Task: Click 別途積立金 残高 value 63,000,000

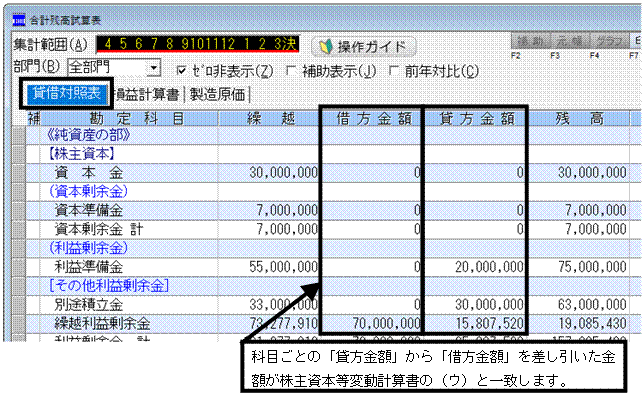Action: point(592,305)
